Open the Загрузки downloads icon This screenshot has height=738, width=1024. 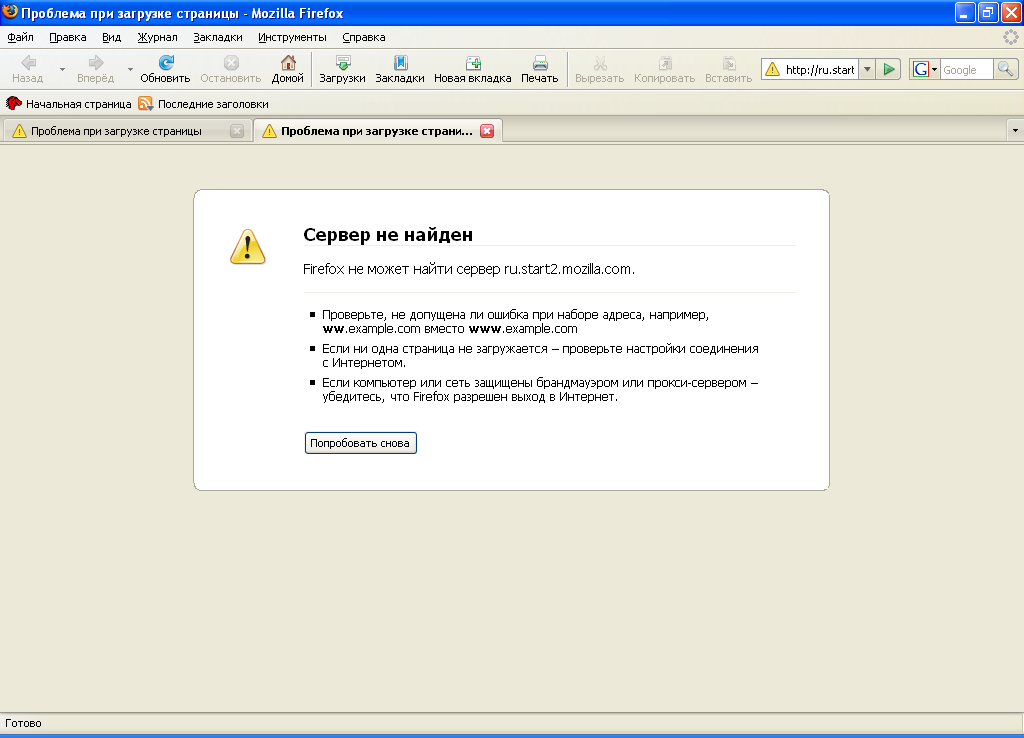(343, 63)
